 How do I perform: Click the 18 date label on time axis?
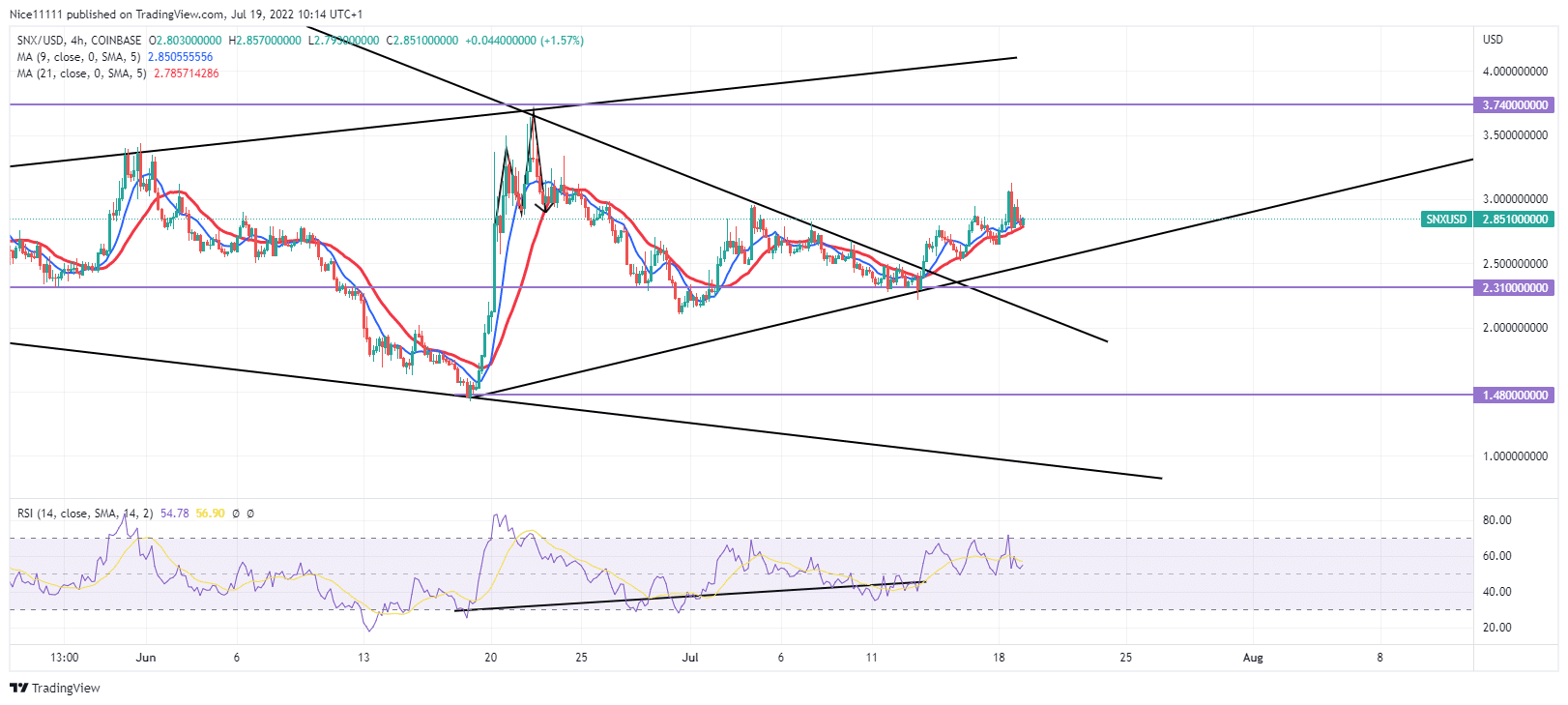pyautogui.click(x=999, y=658)
